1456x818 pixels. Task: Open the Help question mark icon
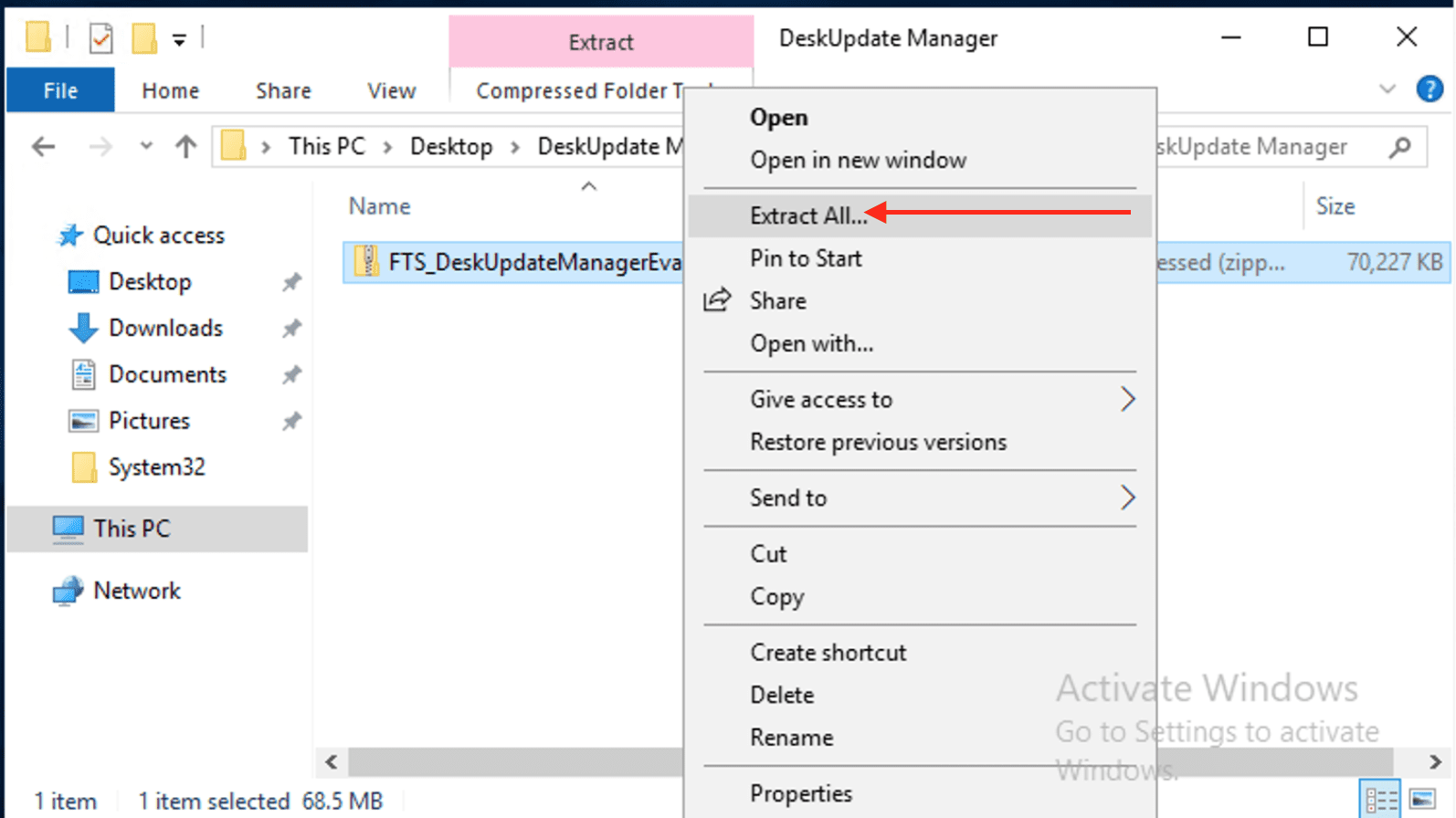[1429, 89]
